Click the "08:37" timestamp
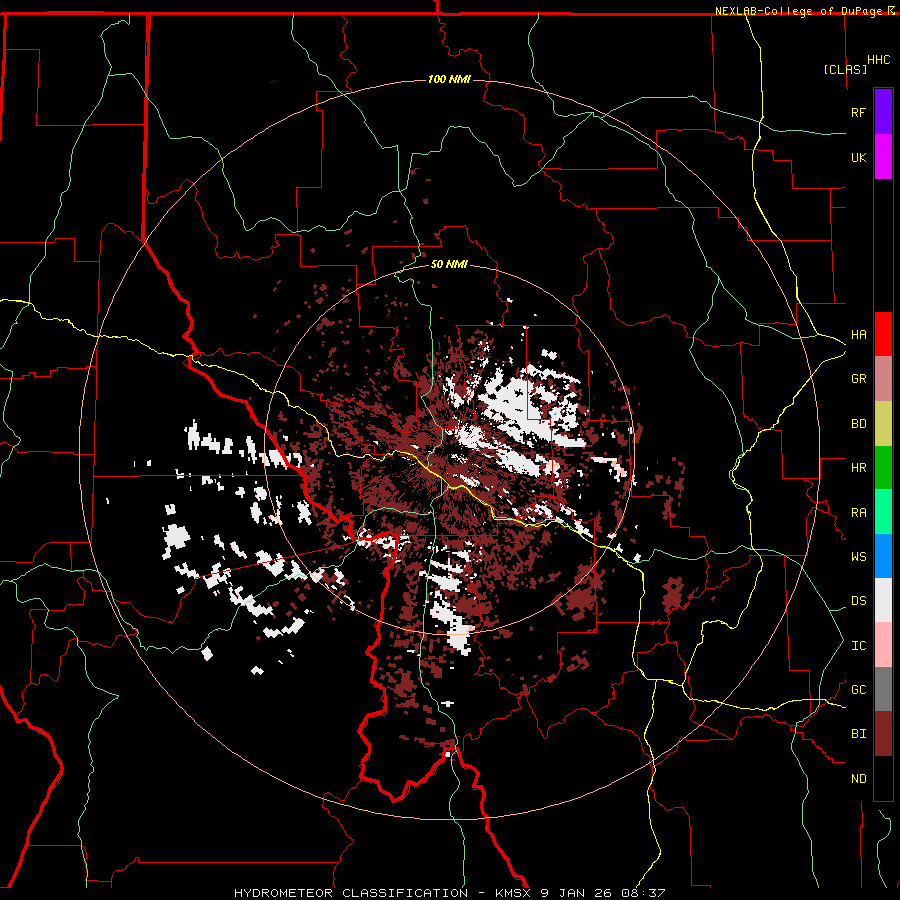Image resolution: width=900 pixels, height=900 pixels. tap(641, 893)
